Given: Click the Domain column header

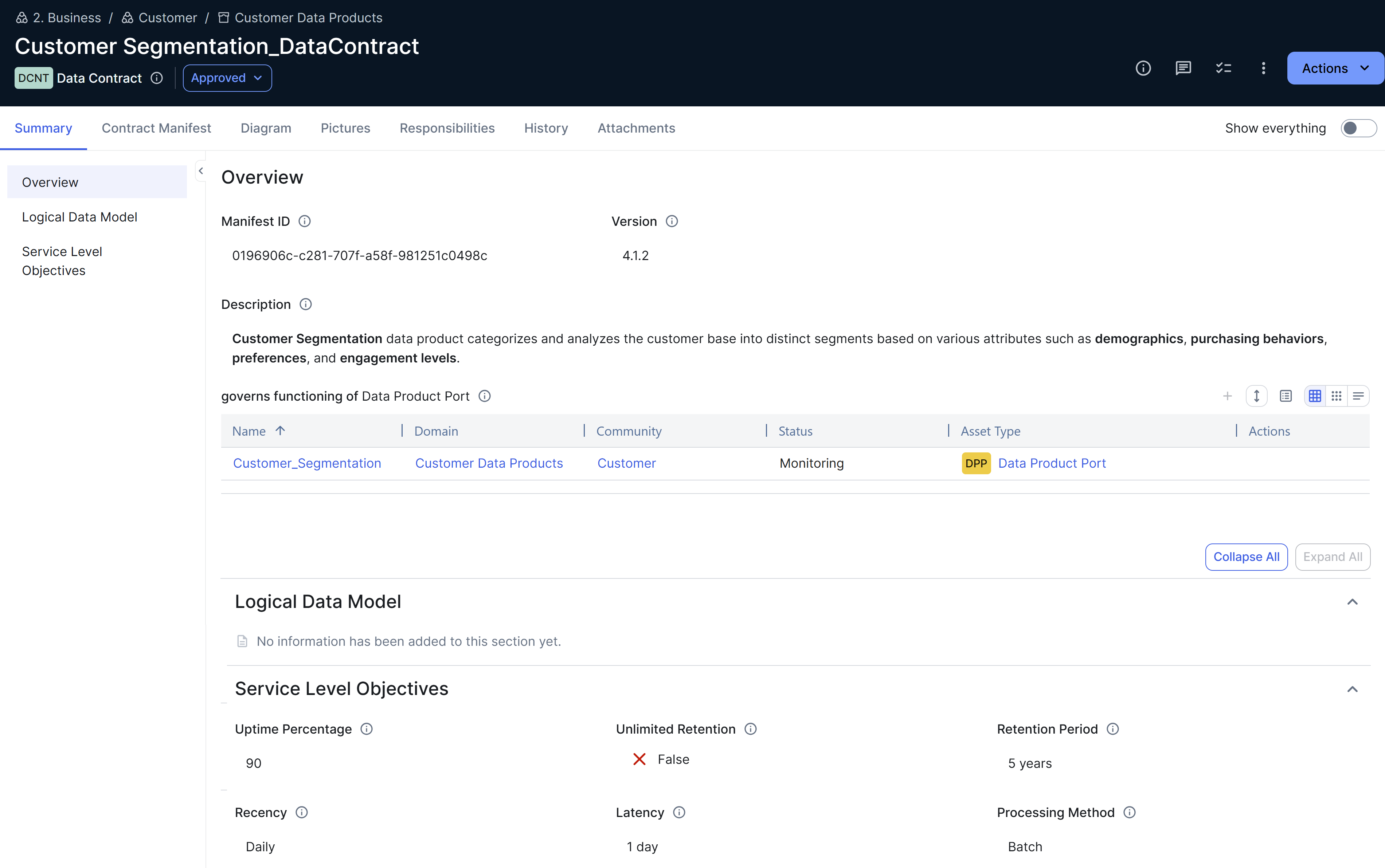Looking at the screenshot, I should (x=437, y=431).
